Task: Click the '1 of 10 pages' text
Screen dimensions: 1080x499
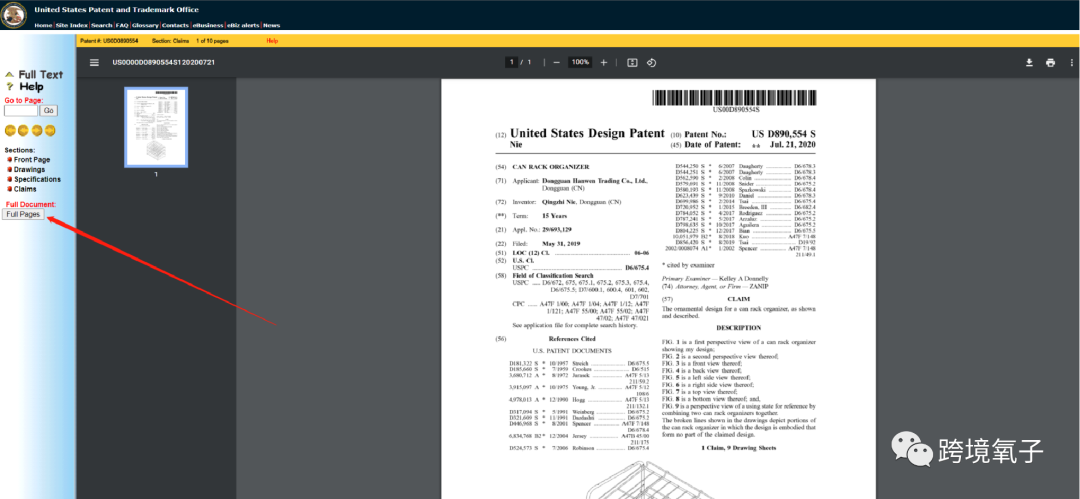Action: (x=212, y=41)
